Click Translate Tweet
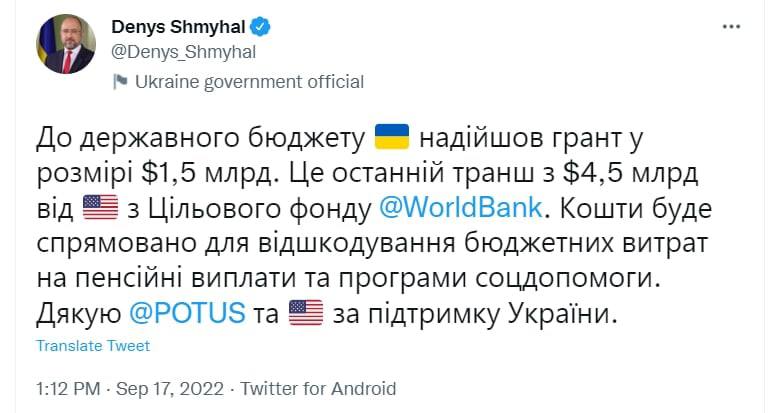Screen dimensions: 770x413 [x=93, y=345]
